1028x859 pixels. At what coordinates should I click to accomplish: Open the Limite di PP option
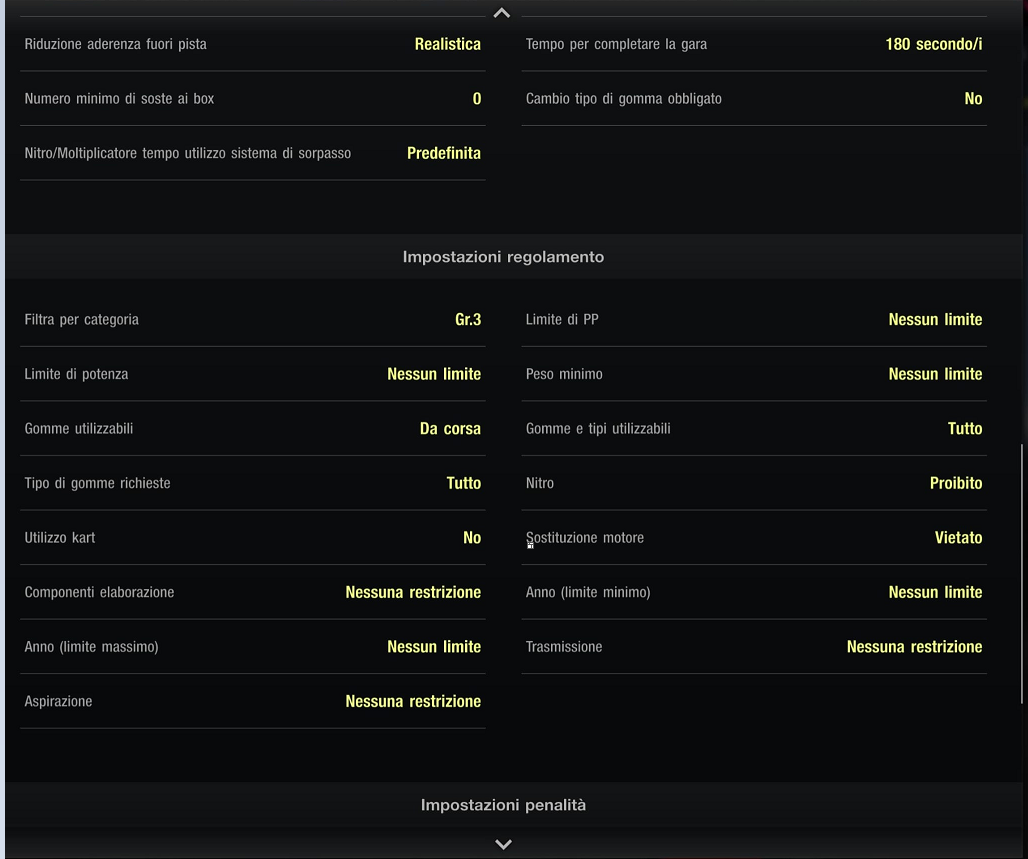pyautogui.click(x=754, y=320)
